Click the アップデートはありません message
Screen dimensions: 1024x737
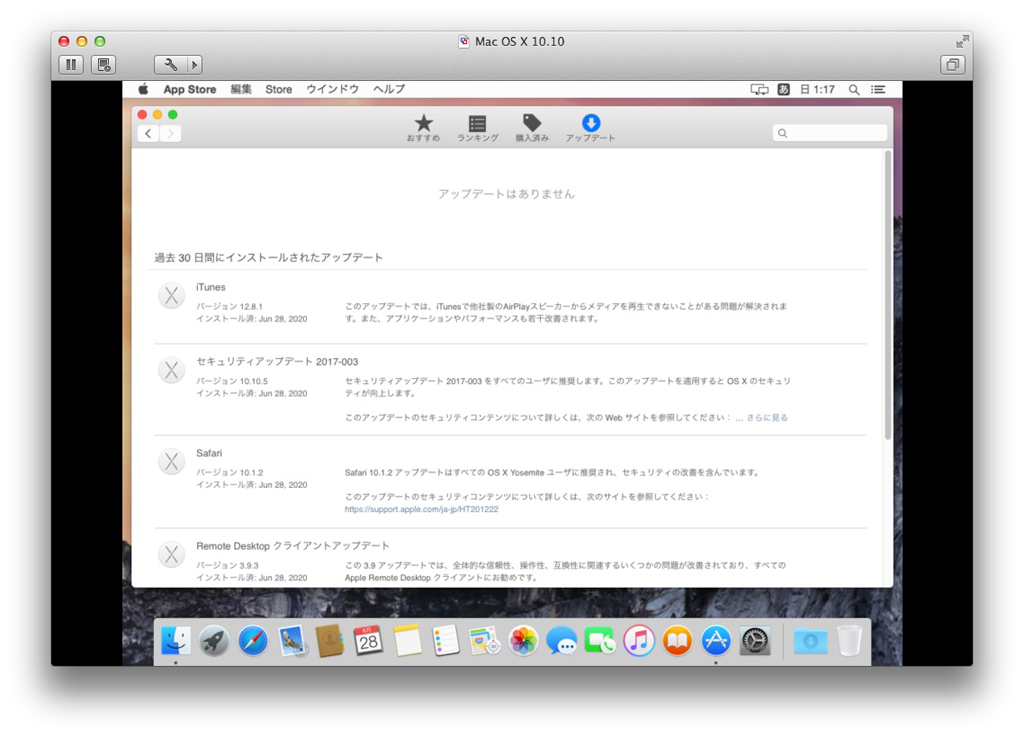[x=506, y=194]
